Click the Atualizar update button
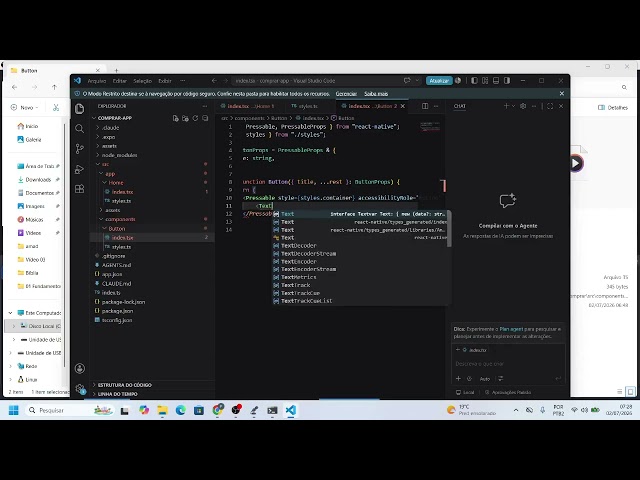Image resolution: width=640 pixels, height=480 pixels. [439, 81]
